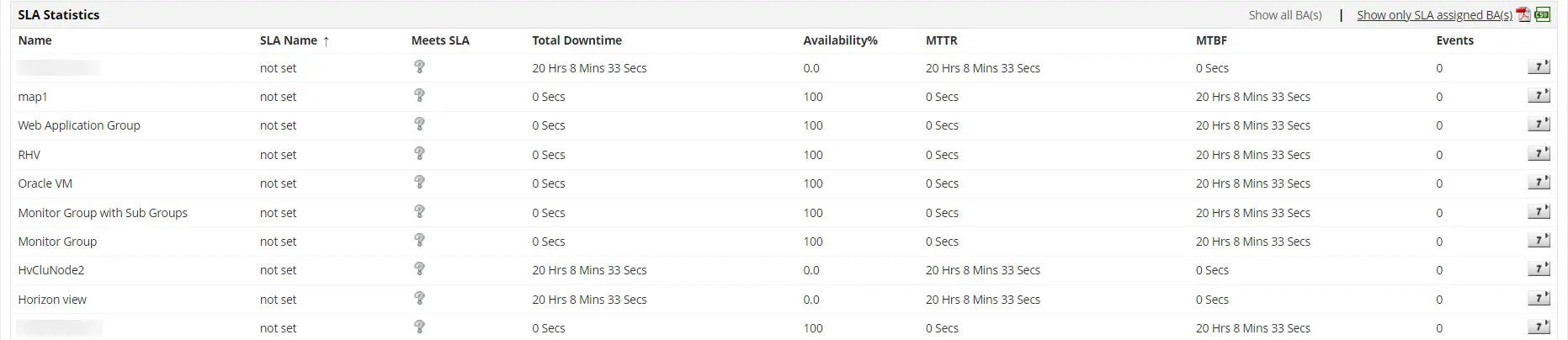Open the Horizon view entry
This screenshot has height=340, width=1568.
(x=52, y=300)
